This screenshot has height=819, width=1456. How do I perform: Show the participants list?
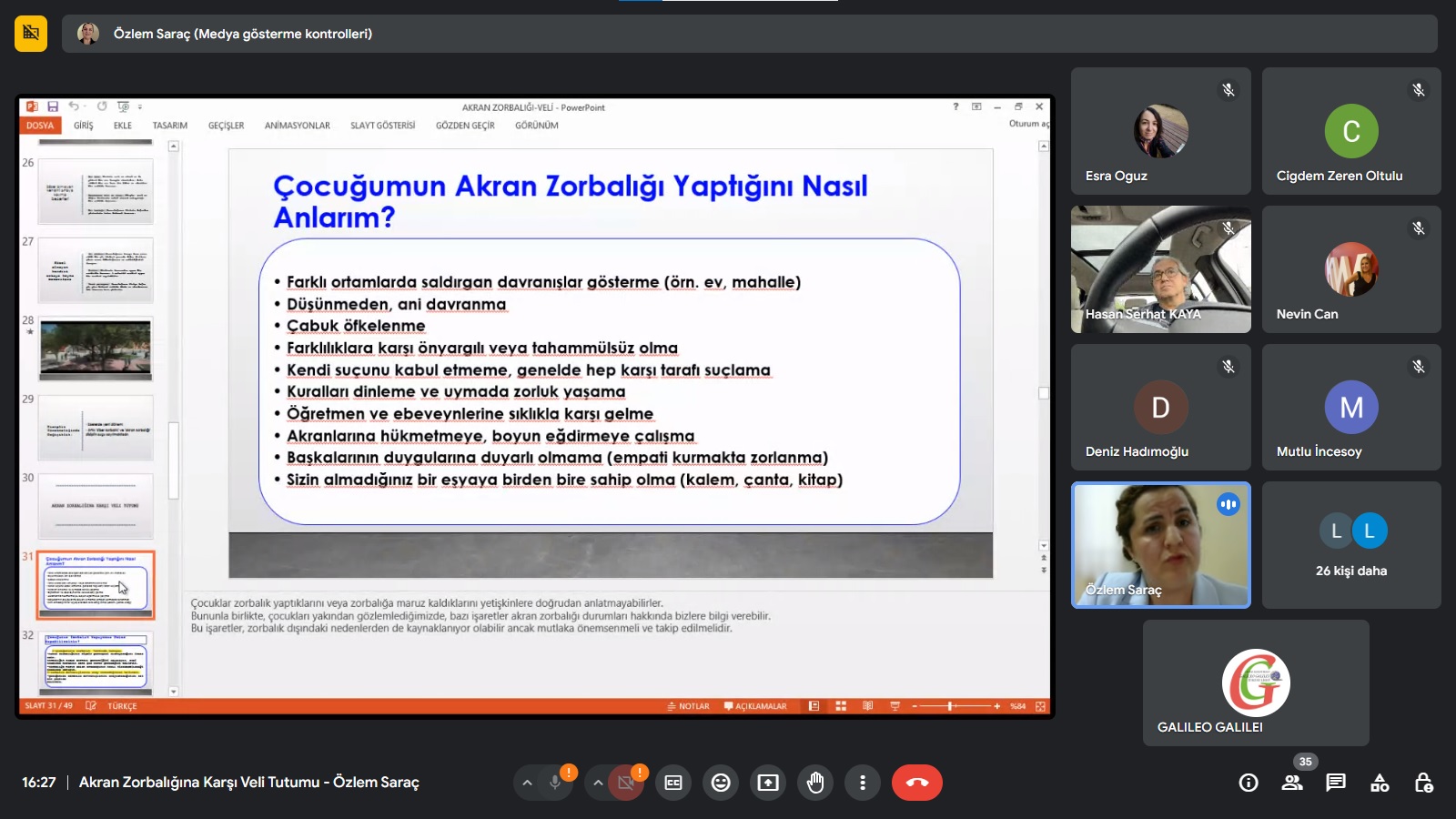click(1292, 783)
